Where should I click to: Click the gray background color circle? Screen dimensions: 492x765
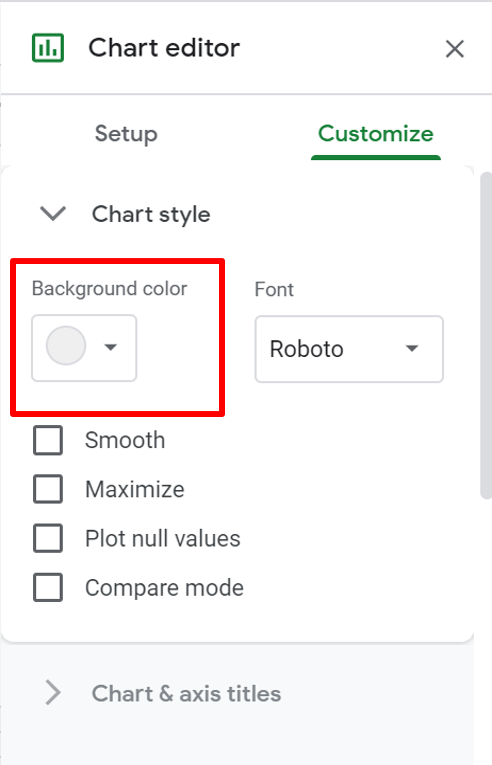(x=66, y=346)
